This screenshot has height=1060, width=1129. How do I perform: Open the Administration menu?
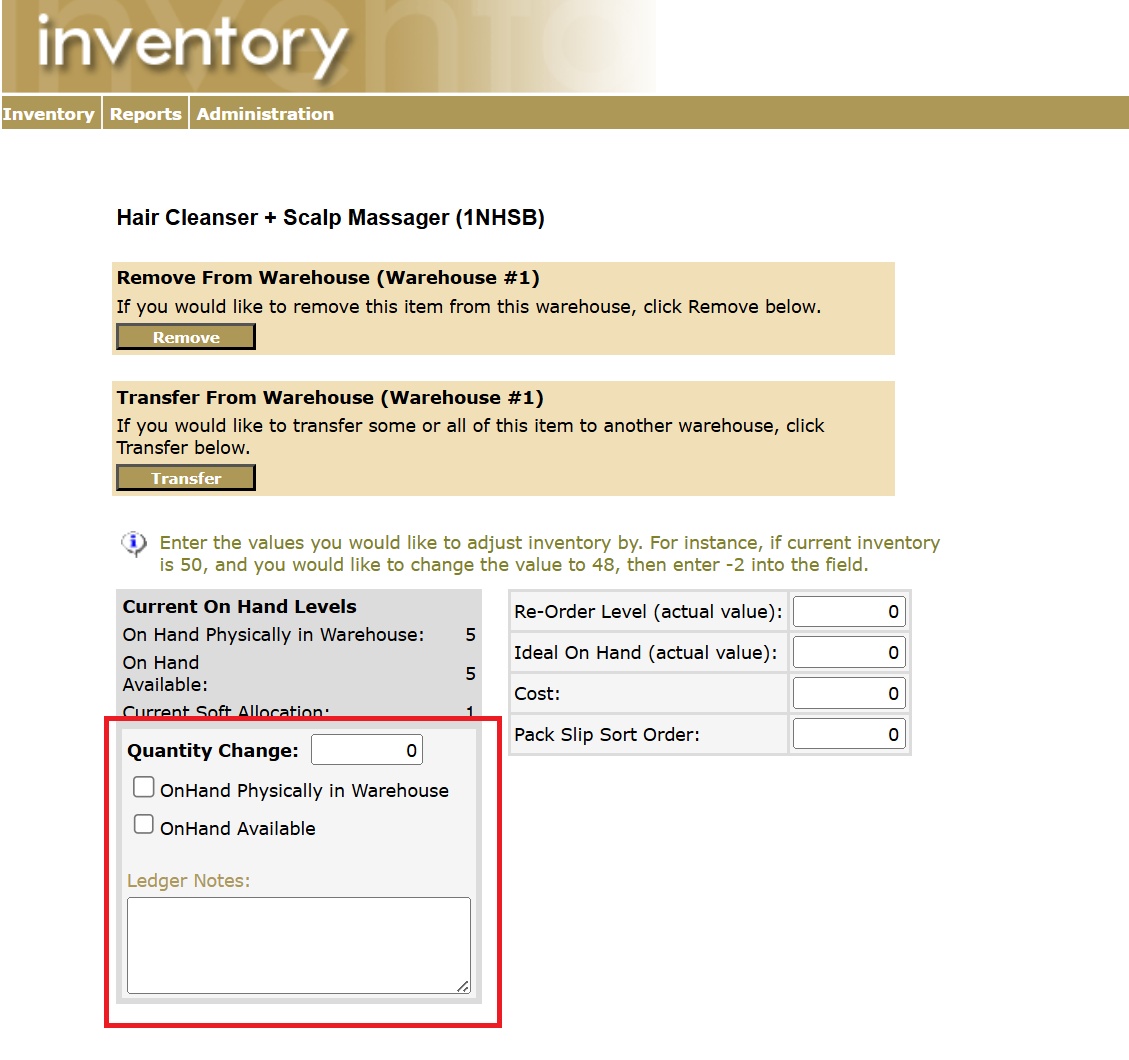tap(265, 113)
